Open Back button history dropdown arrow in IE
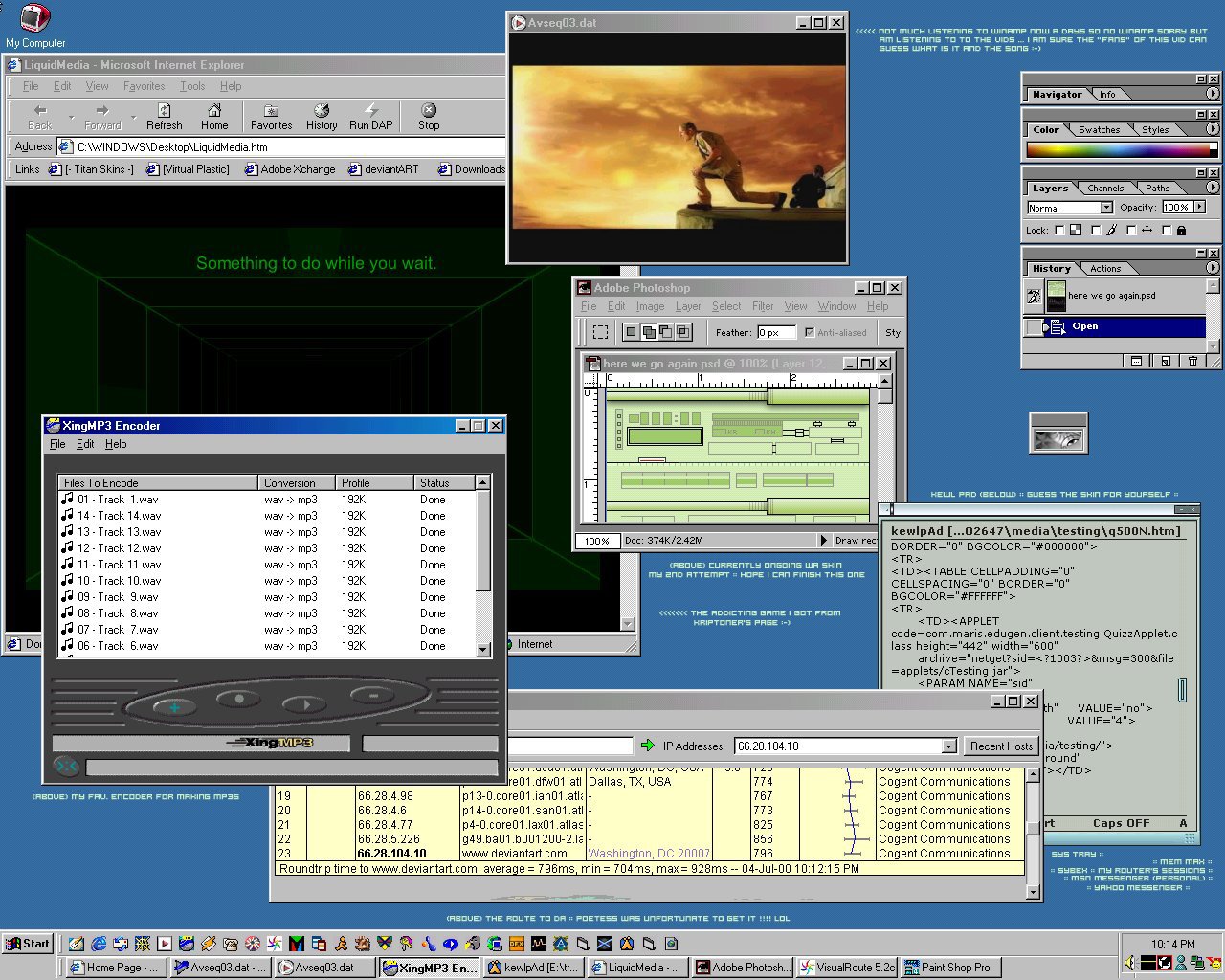The width and height of the screenshot is (1225, 980). 71,119
